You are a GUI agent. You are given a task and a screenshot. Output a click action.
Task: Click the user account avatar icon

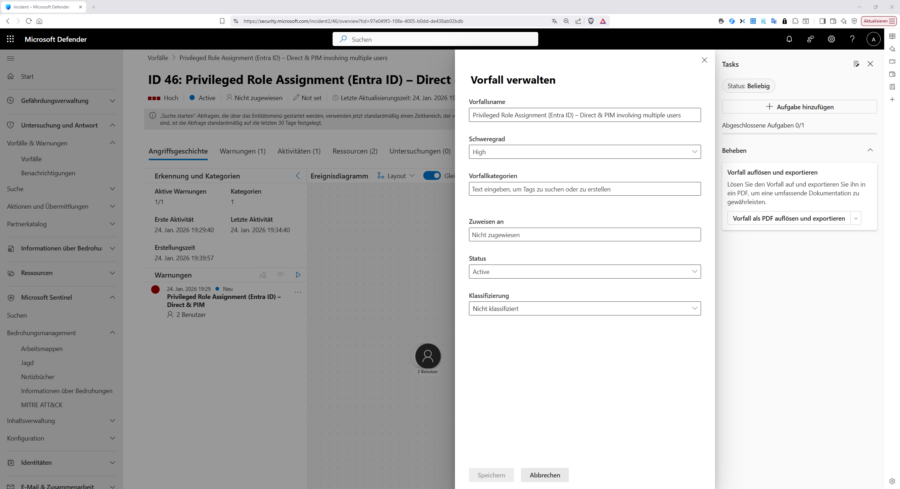(x=873, y=39)
